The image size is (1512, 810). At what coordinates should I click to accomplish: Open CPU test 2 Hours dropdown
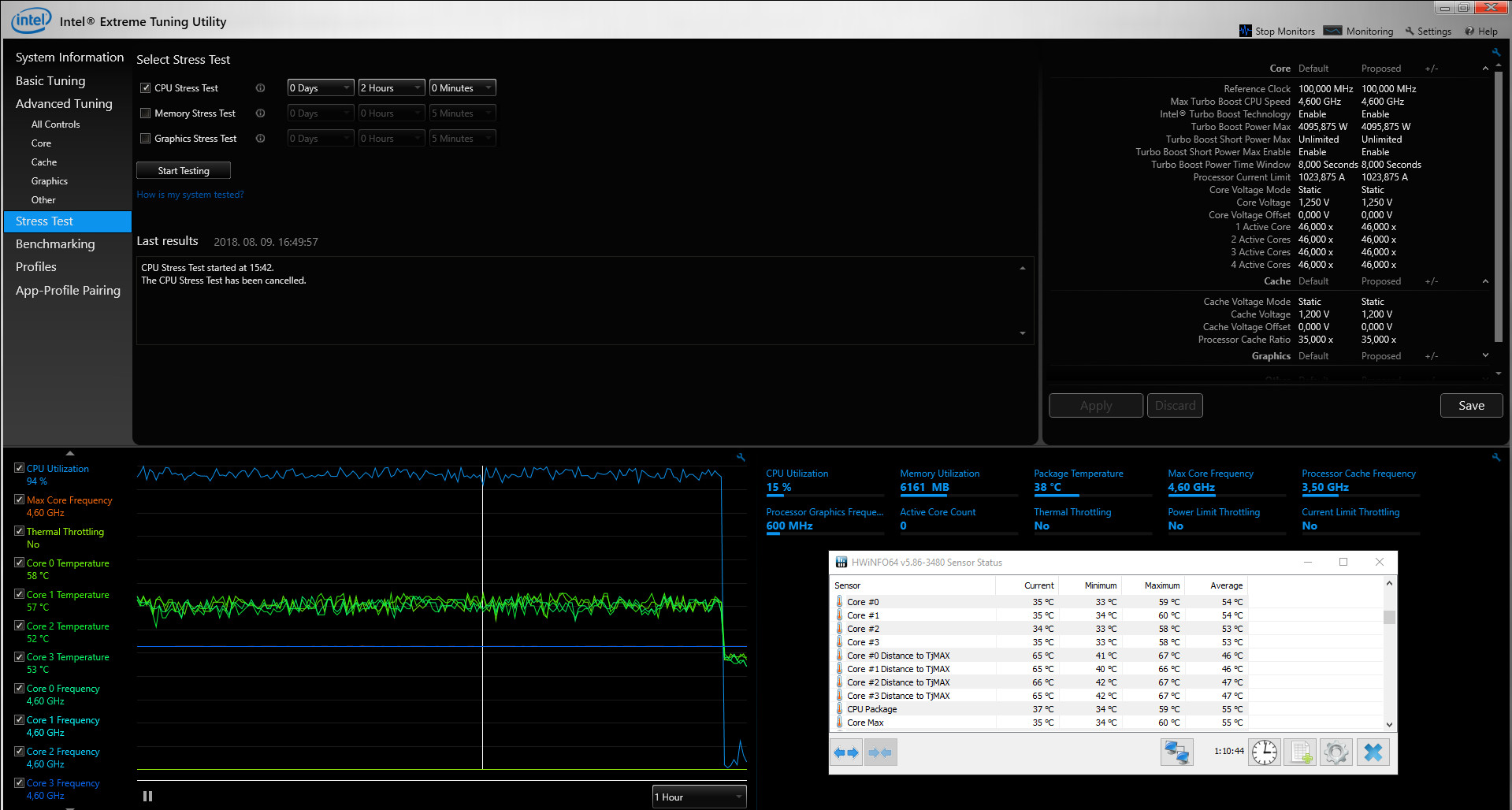point(392,88)
